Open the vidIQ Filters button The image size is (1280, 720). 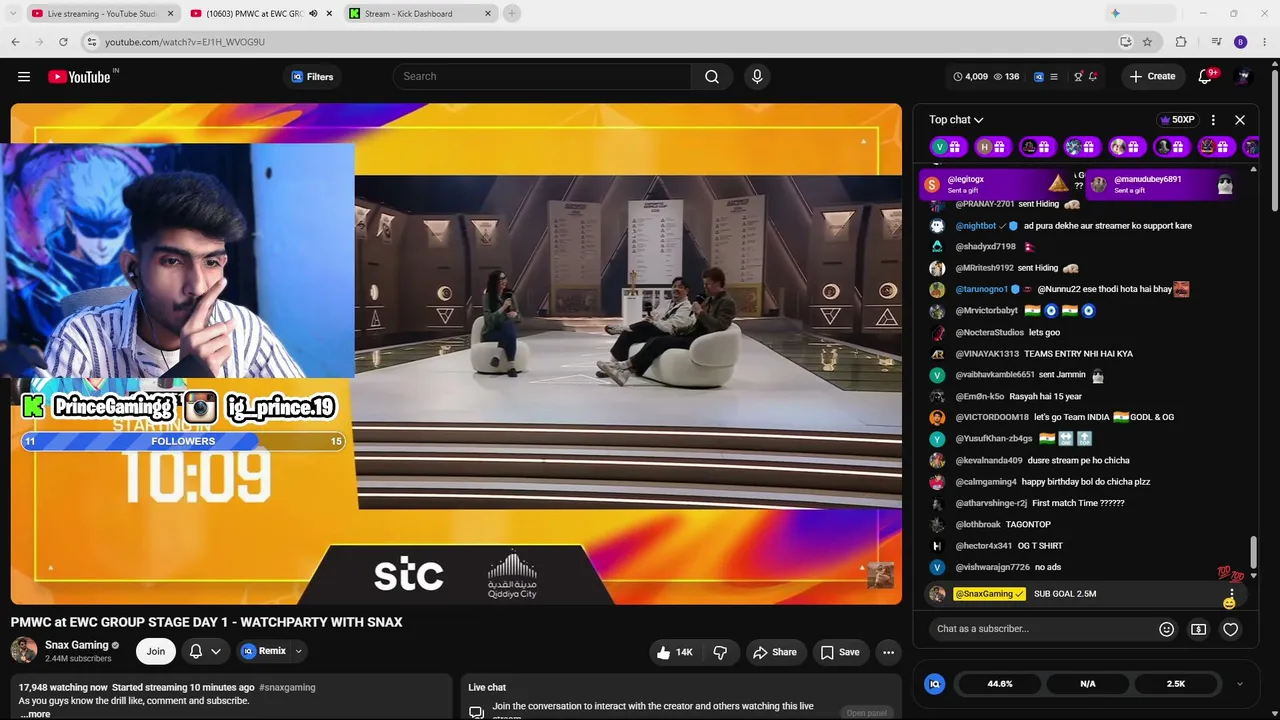[x=312, y=77]
